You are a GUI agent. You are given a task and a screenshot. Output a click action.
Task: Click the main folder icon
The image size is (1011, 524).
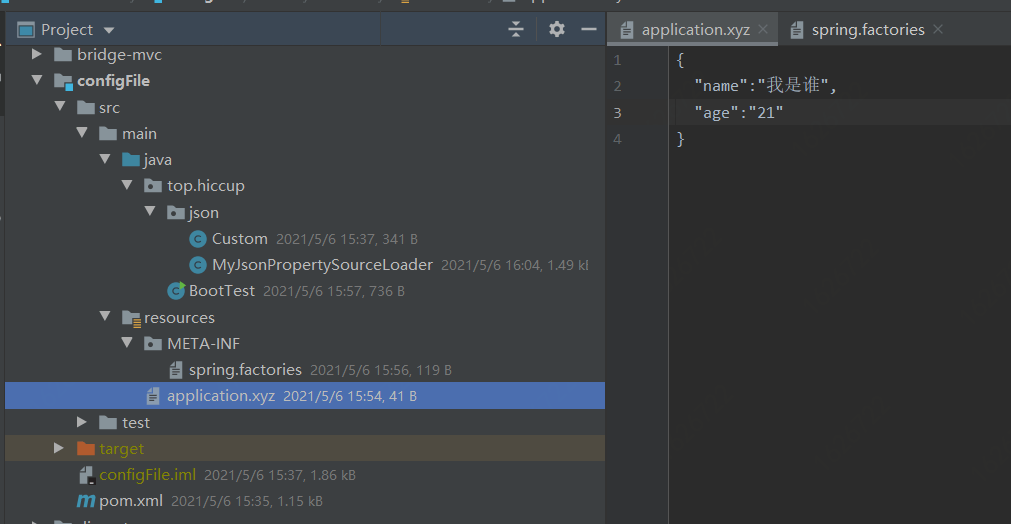tap(108, 133)
